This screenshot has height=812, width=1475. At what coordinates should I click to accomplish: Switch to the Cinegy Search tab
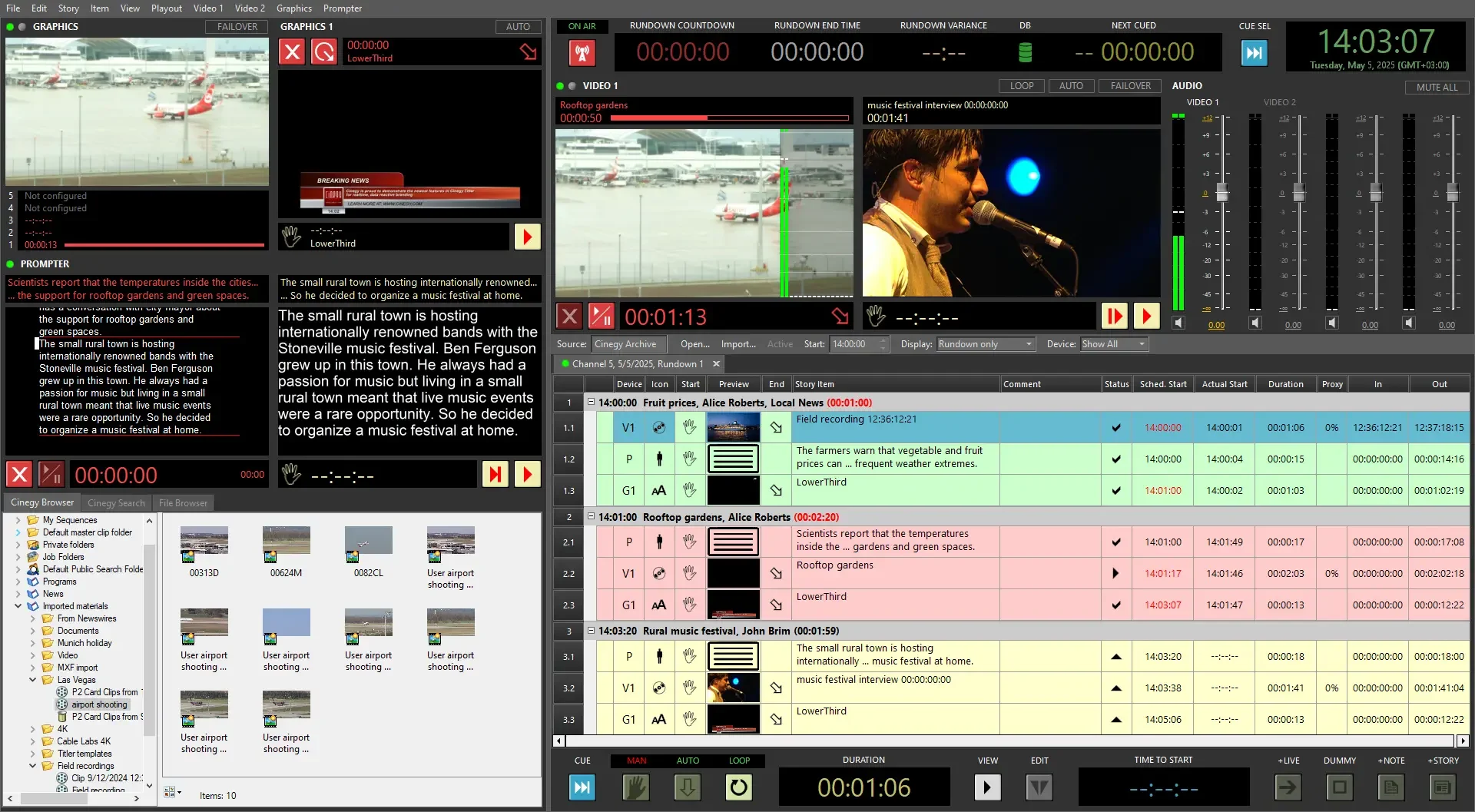click(116, 503)
